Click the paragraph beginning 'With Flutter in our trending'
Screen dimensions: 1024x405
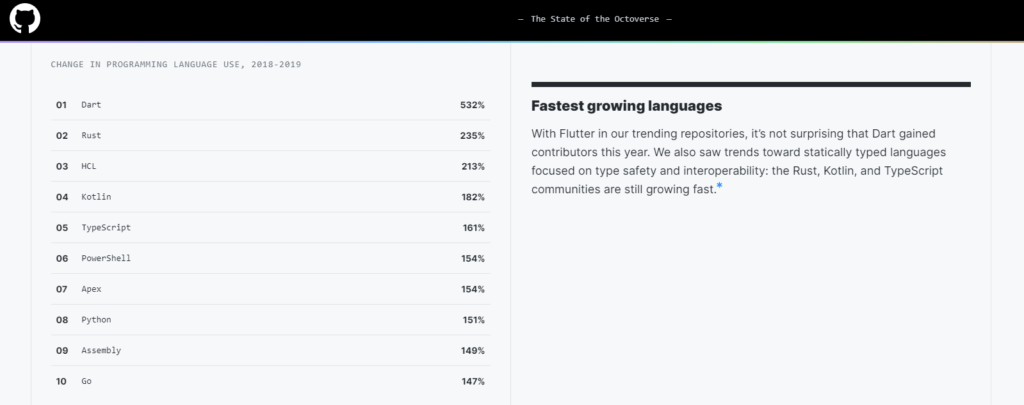pos(739,161)
